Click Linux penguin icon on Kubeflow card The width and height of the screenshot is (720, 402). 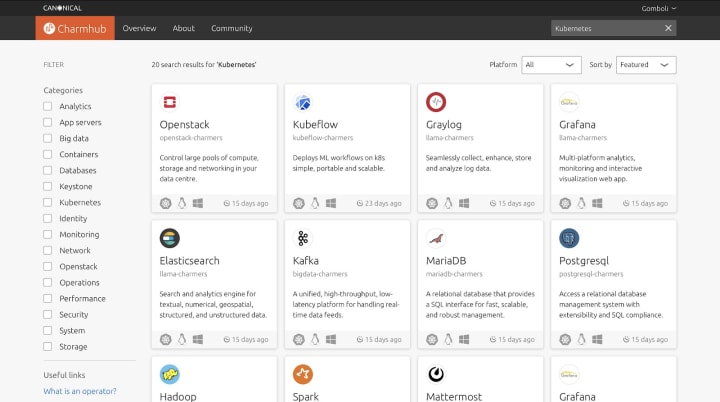(315, 203)
